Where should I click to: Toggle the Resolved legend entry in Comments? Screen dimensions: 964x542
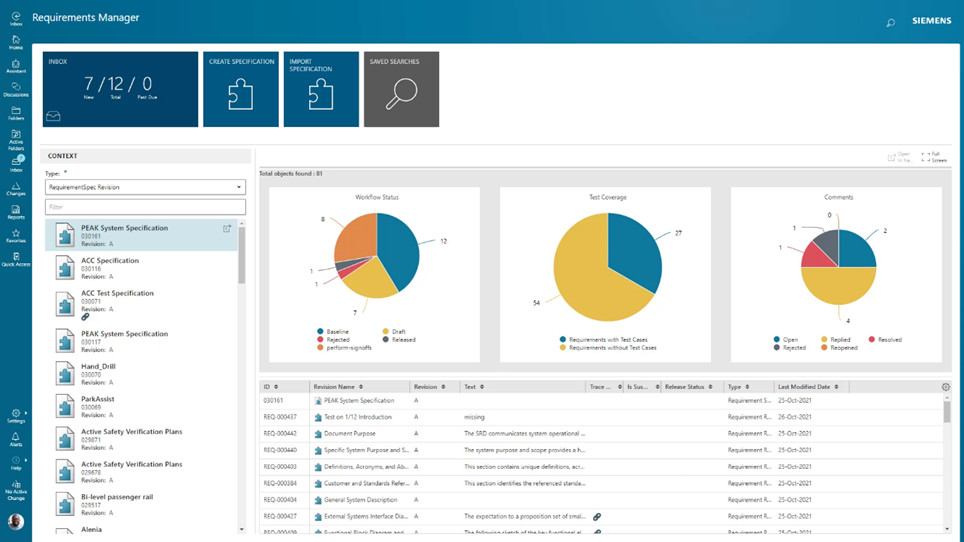point(885,340)
